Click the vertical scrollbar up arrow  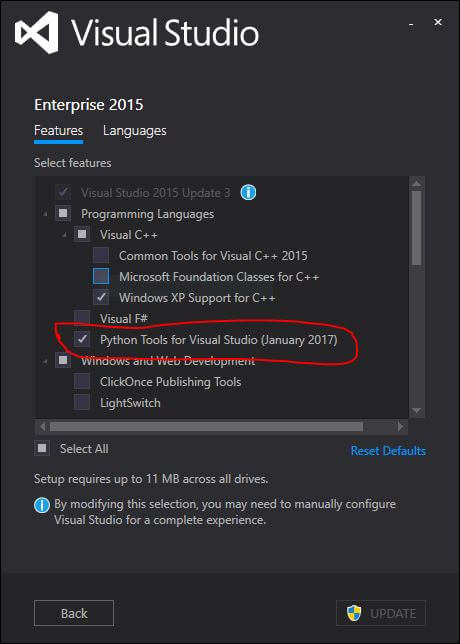416,184
